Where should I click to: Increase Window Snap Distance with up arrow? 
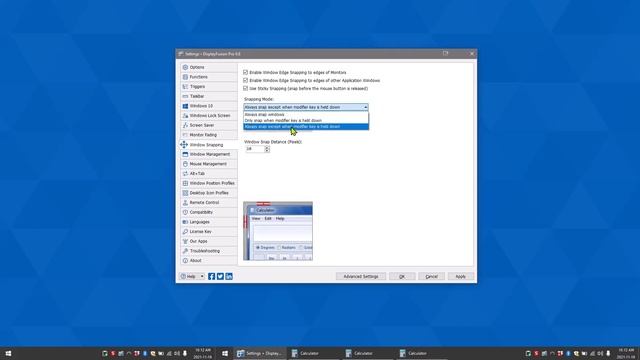point(267,147)
